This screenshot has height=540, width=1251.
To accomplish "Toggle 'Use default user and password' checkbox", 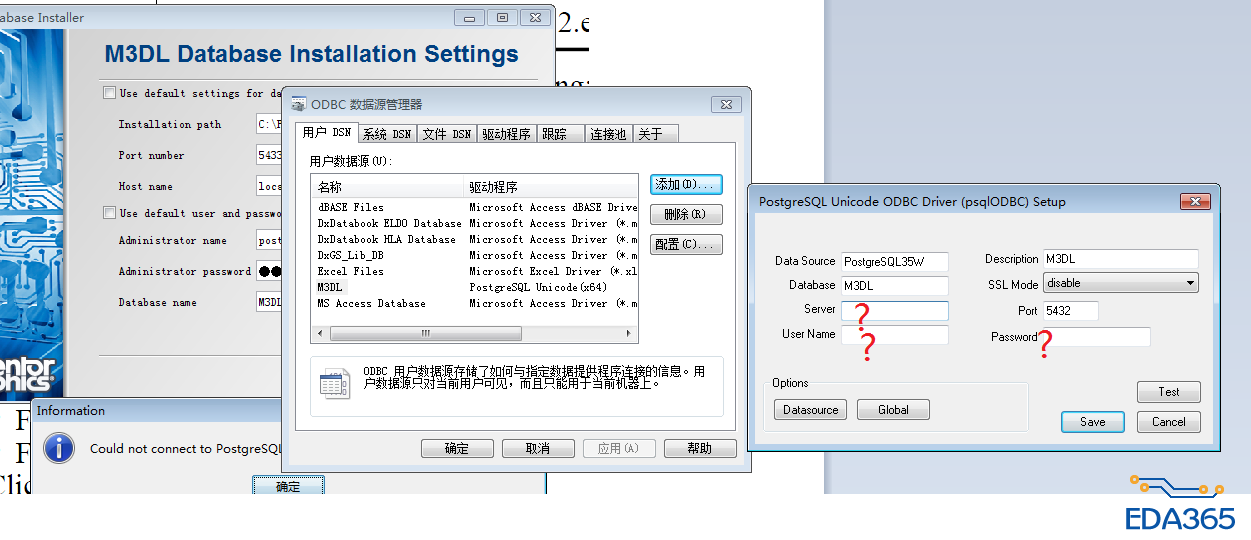I will tap(109, 213).
